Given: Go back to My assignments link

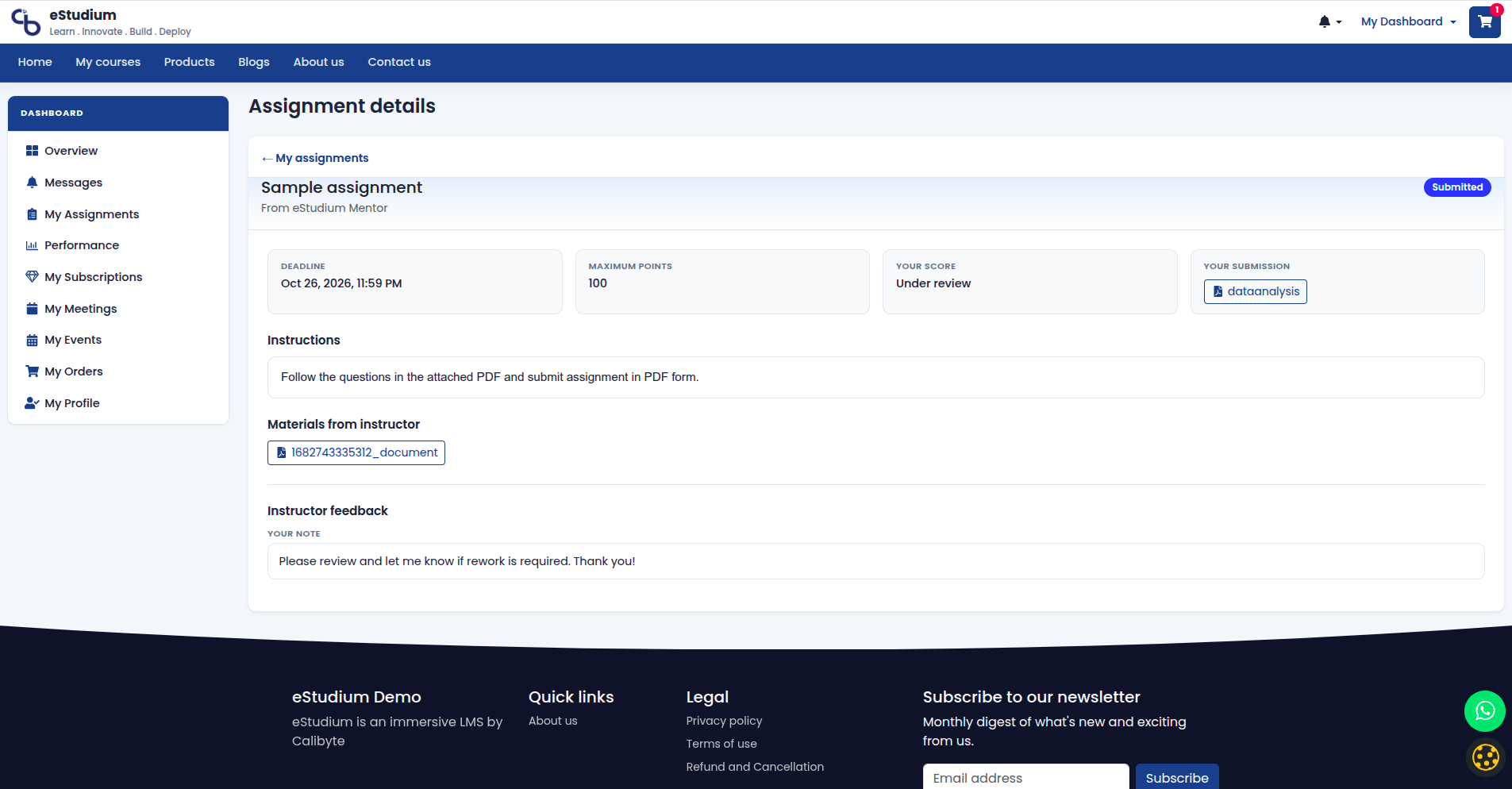Looking at the screenshot, I should [x=315, y=158].
